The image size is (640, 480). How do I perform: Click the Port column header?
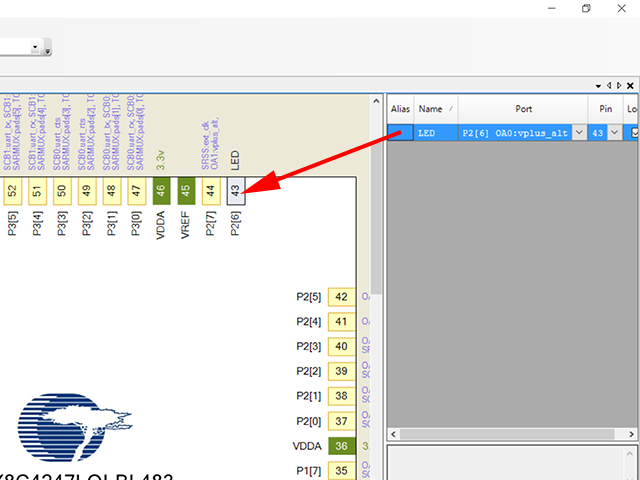coord(523,109)
